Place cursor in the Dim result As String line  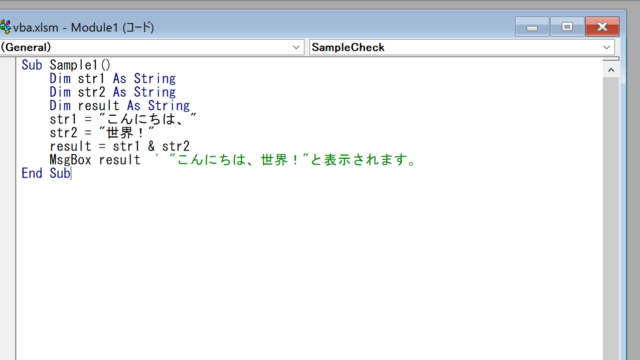120,105
